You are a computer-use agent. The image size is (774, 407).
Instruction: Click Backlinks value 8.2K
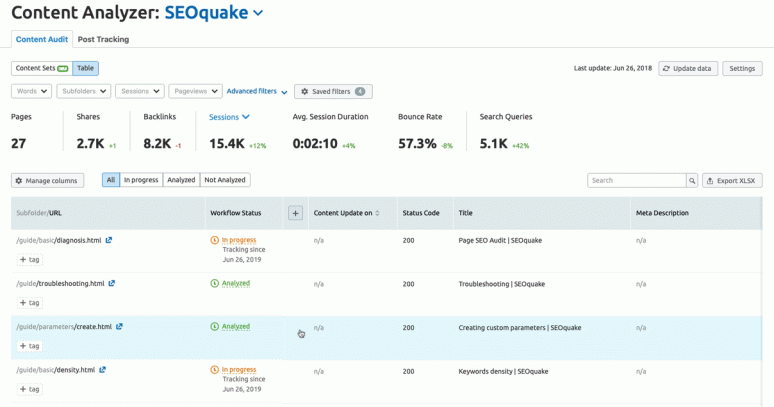pyautogui.click(x=157, y=144)
